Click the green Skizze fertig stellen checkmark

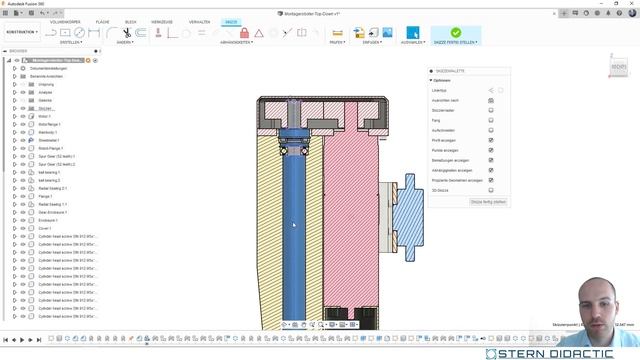456,32
